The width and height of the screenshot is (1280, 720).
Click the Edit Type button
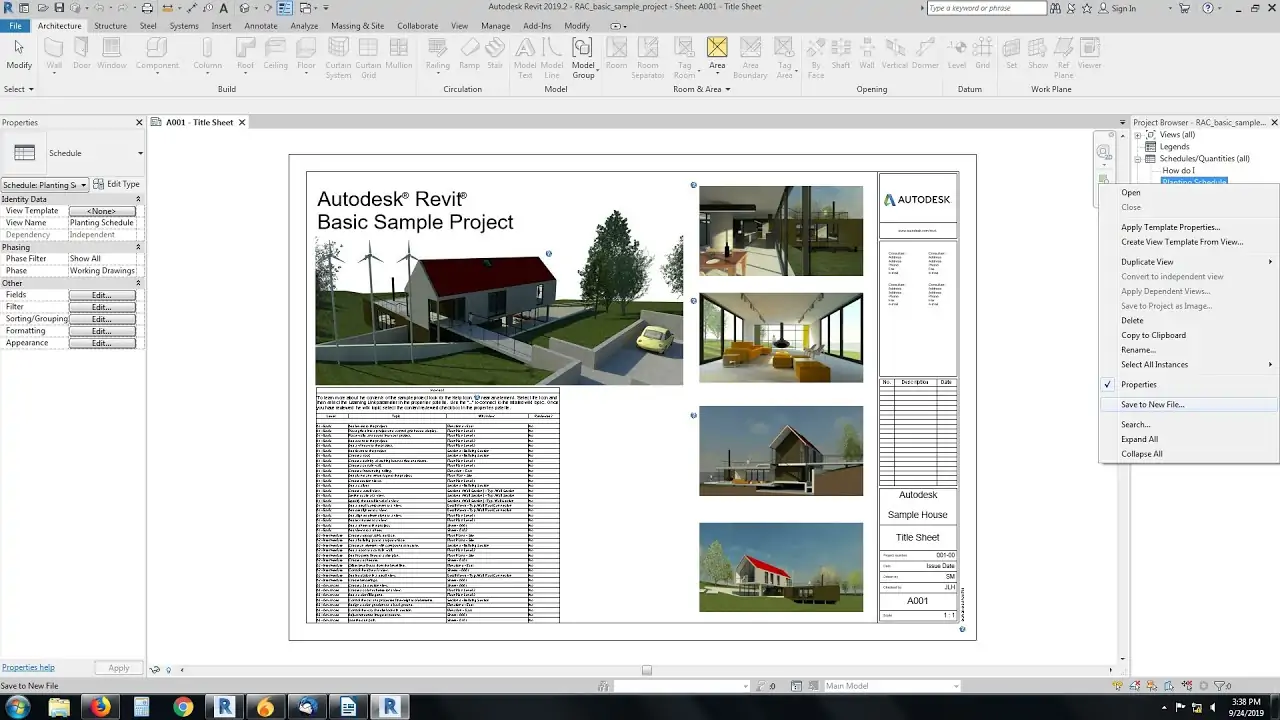point(117,184)
